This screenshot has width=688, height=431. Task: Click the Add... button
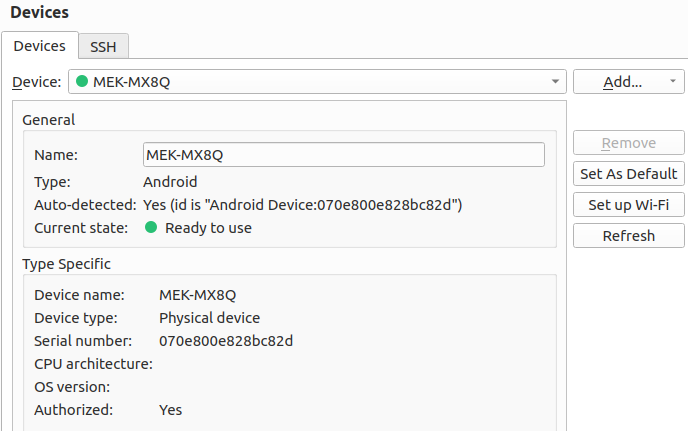622,82
